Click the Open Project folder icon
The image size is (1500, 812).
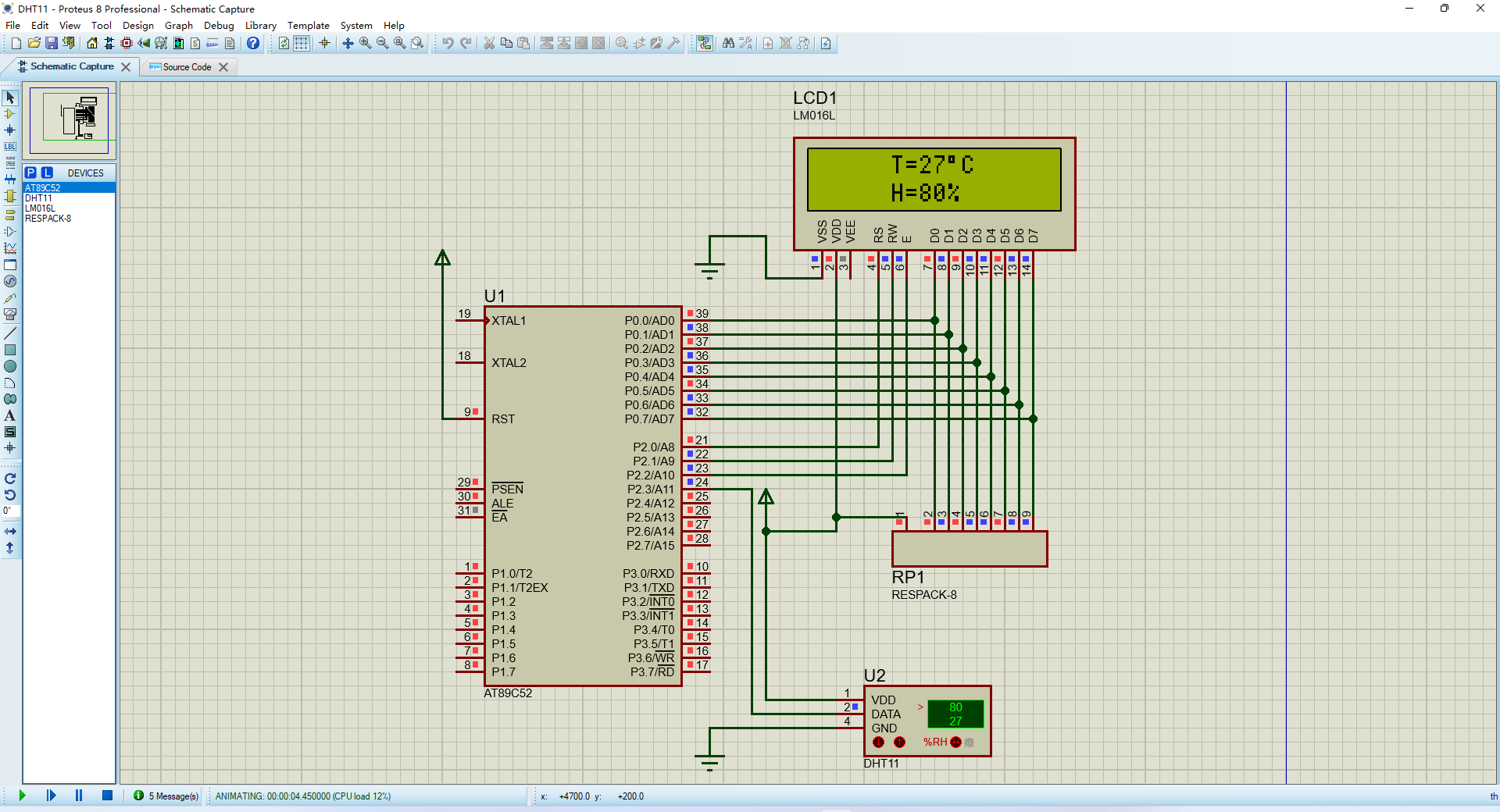pyautogui.click(x=34, y=43)
